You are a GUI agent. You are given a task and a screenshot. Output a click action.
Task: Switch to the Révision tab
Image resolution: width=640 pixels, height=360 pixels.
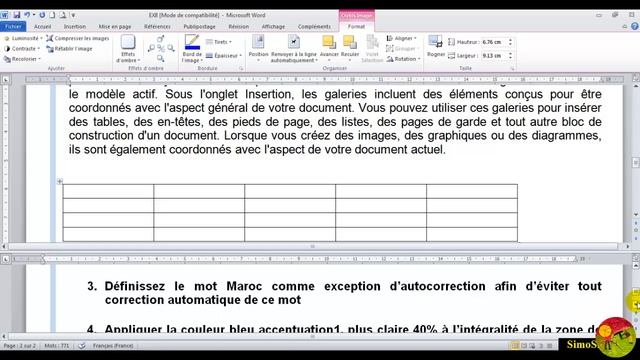pyautogui.click(x=238, y=27)
